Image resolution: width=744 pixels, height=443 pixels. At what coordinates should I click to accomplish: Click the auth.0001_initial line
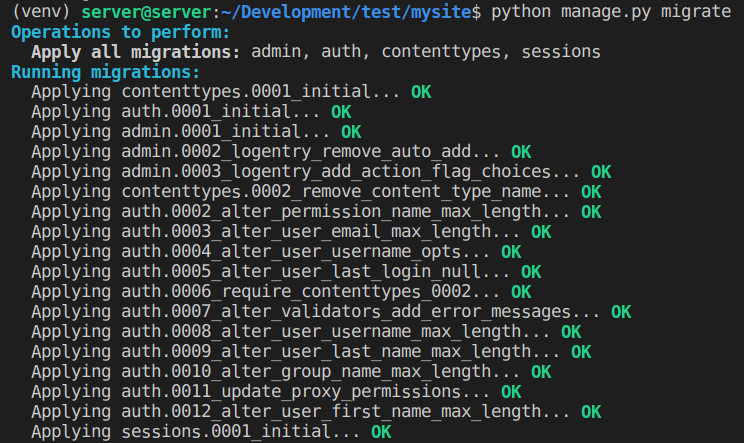point(191,112)
